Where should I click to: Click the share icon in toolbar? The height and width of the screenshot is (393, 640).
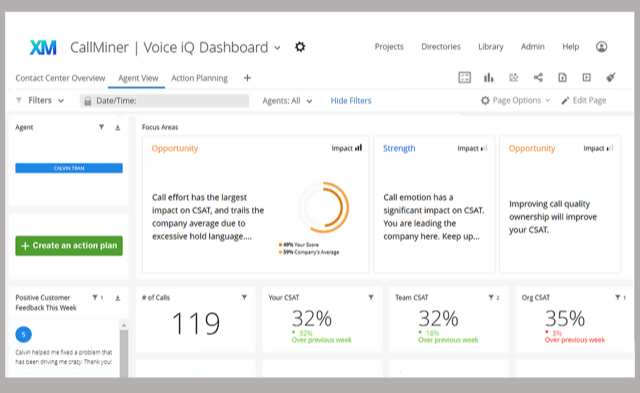click(538, 77)
